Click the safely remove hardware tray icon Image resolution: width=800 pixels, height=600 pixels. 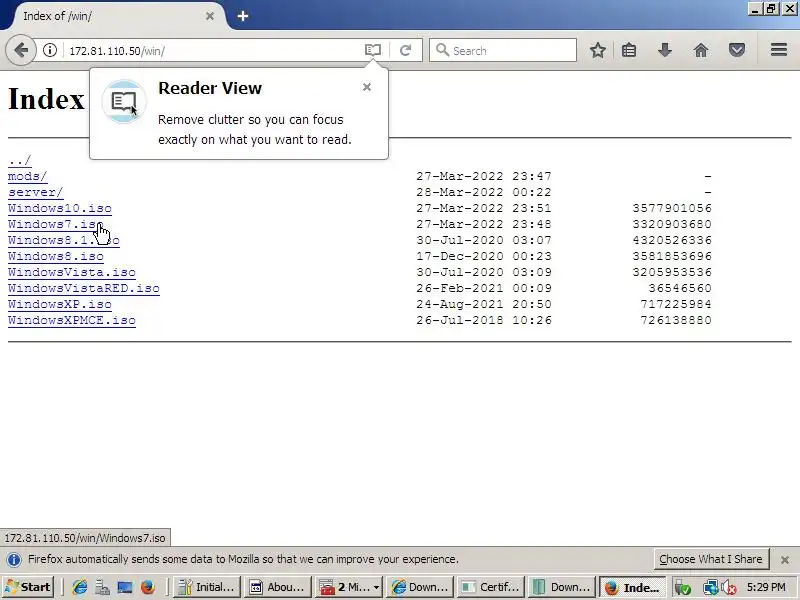pos(683,588)
